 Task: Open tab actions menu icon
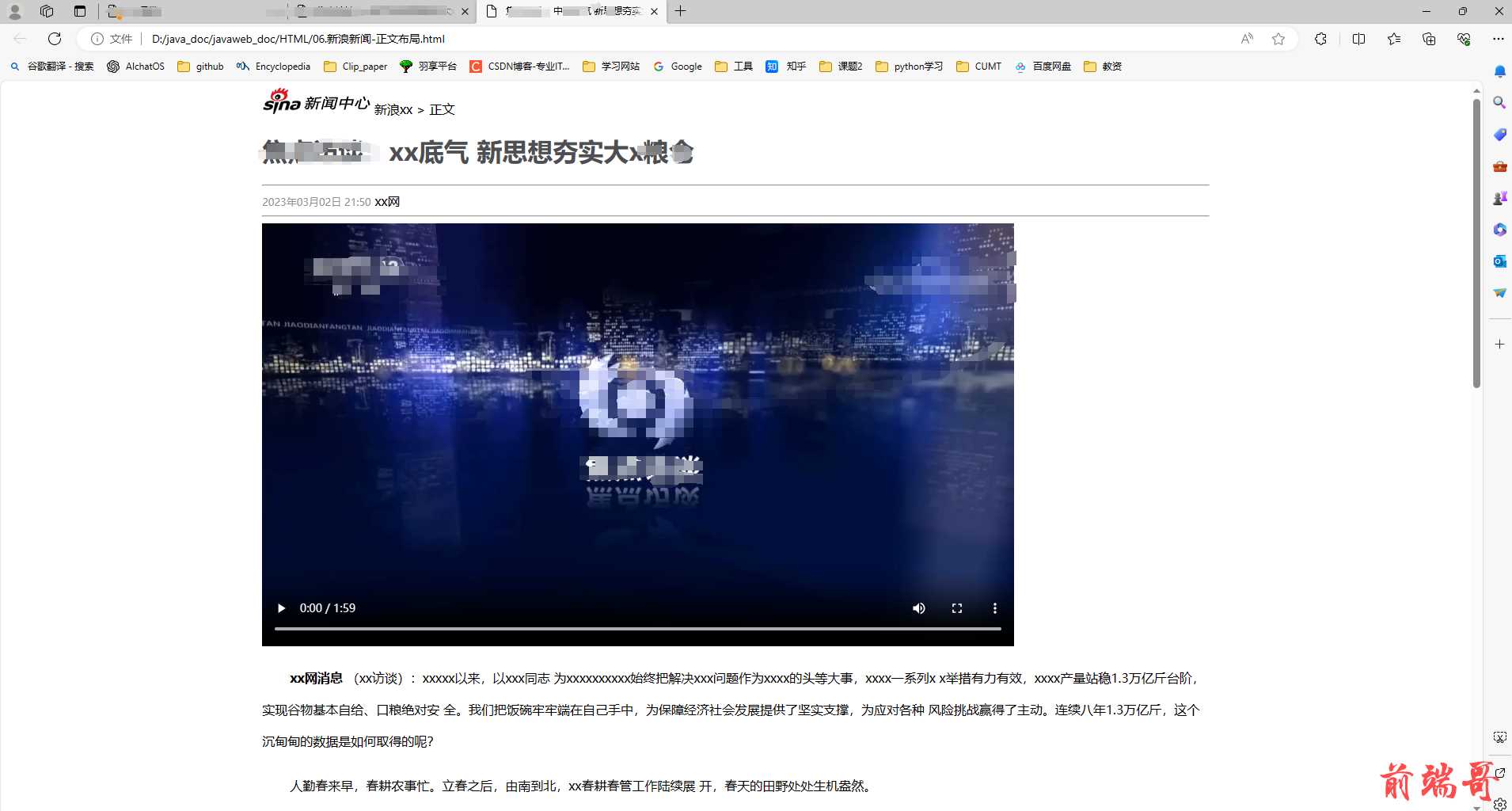coord(80,11)
